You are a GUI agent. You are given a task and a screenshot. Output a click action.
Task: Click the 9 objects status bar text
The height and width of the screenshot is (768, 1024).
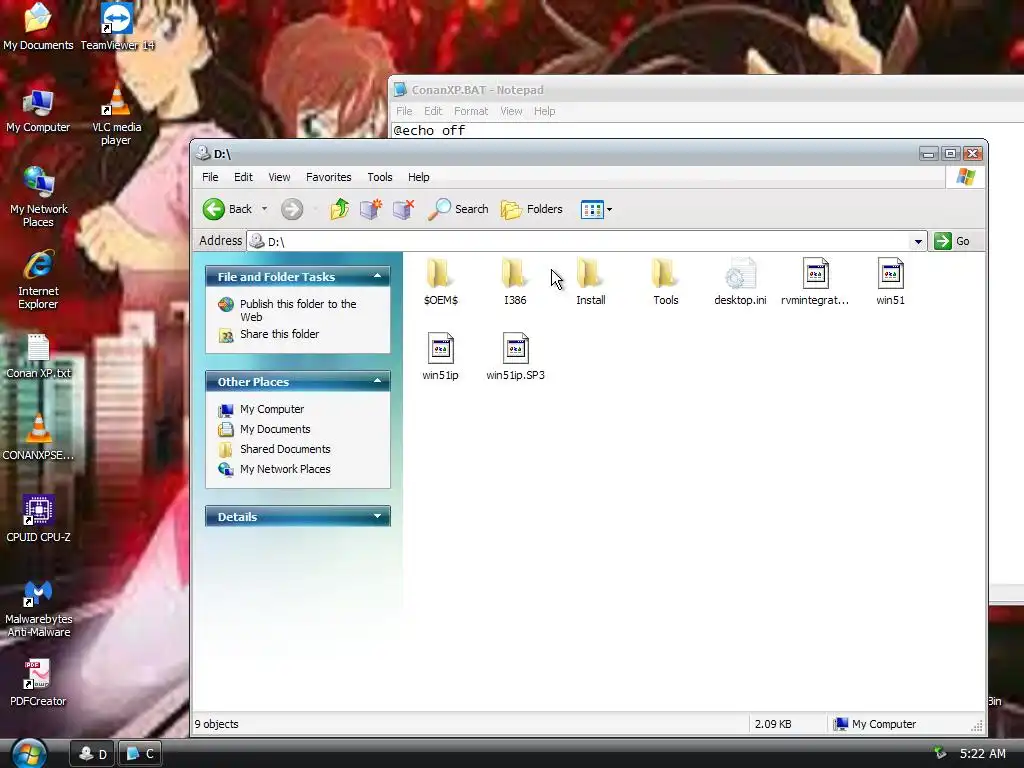coord(217,724)
